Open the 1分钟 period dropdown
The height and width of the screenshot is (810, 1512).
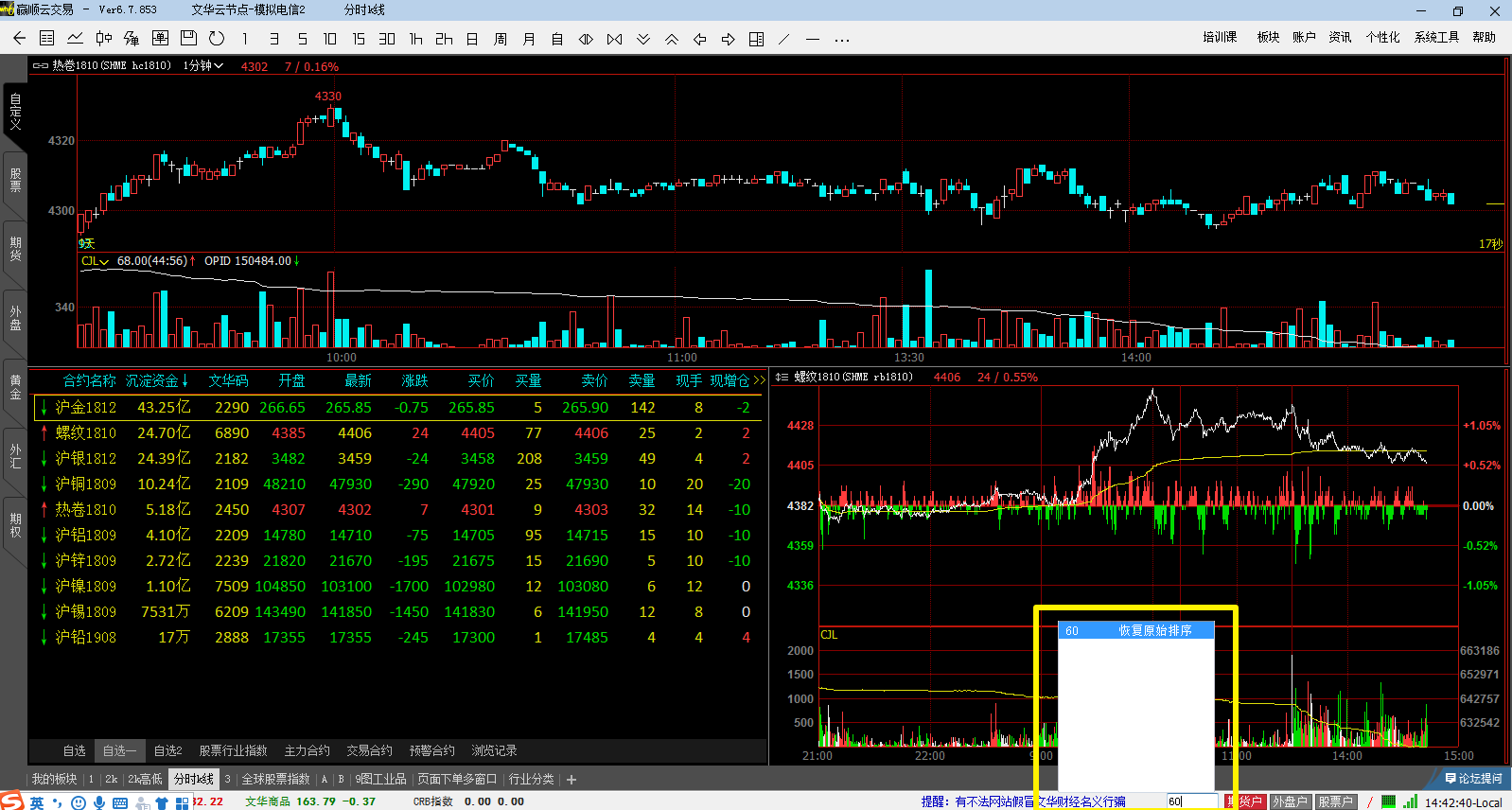(203, 66)
